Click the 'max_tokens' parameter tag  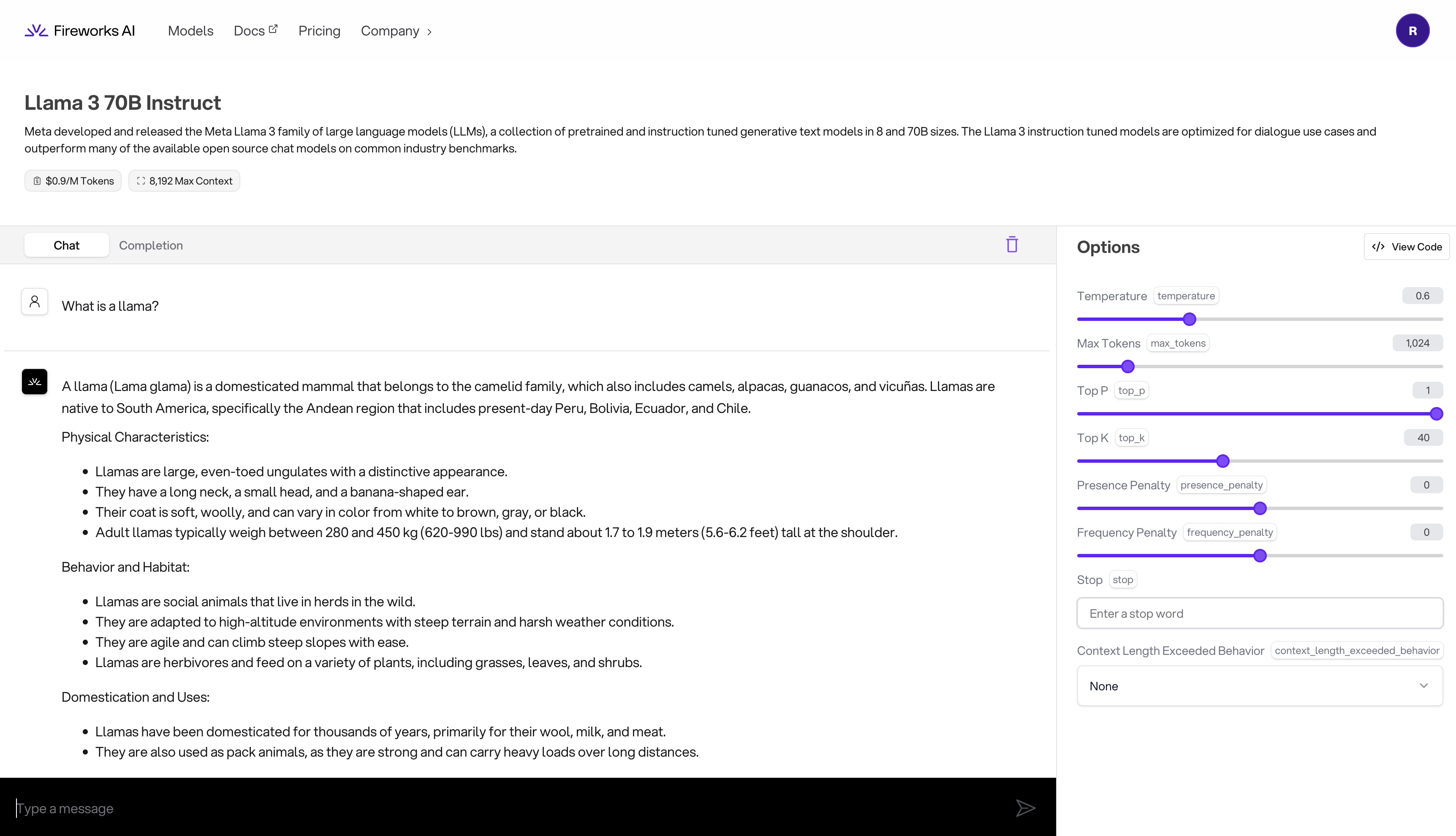[1178, 343]
